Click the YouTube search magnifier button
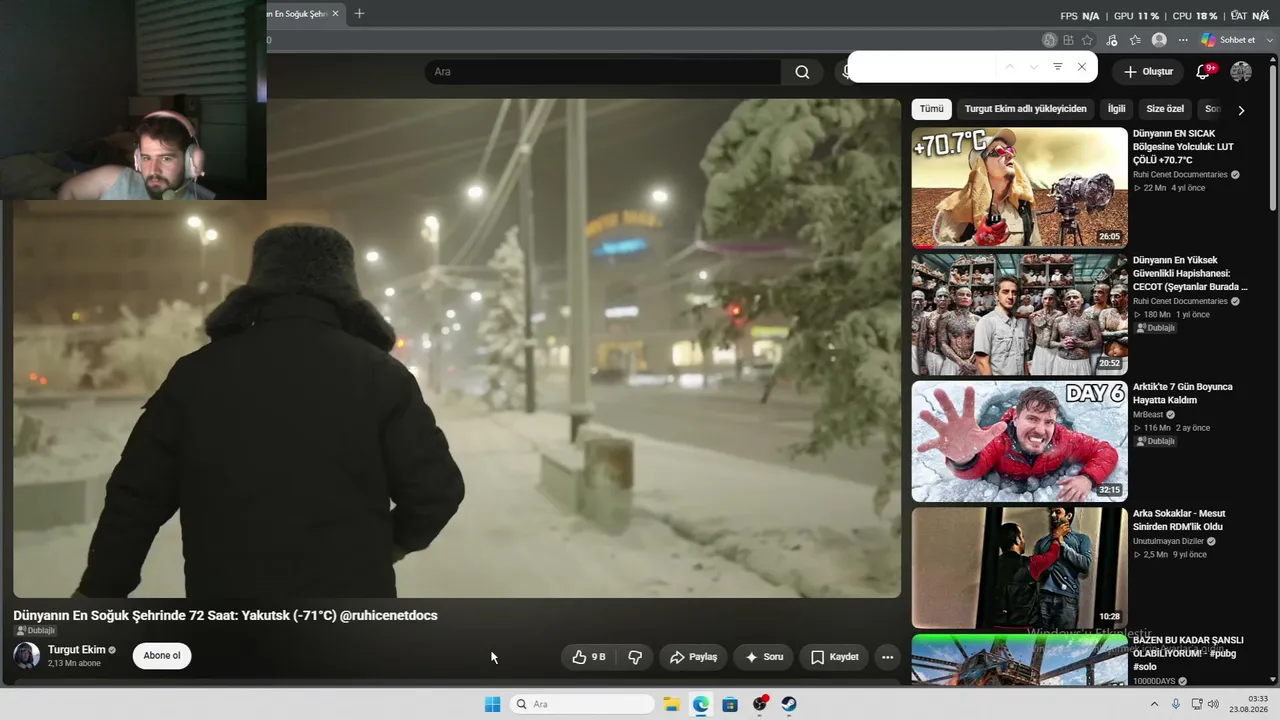 coord(802,72)
